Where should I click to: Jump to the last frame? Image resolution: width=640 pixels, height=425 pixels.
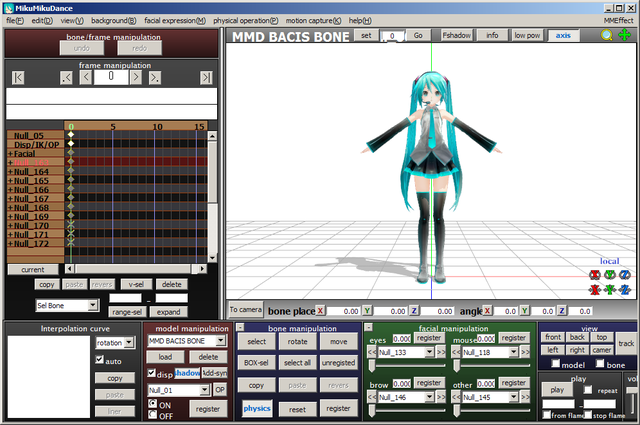pos(206,78)
